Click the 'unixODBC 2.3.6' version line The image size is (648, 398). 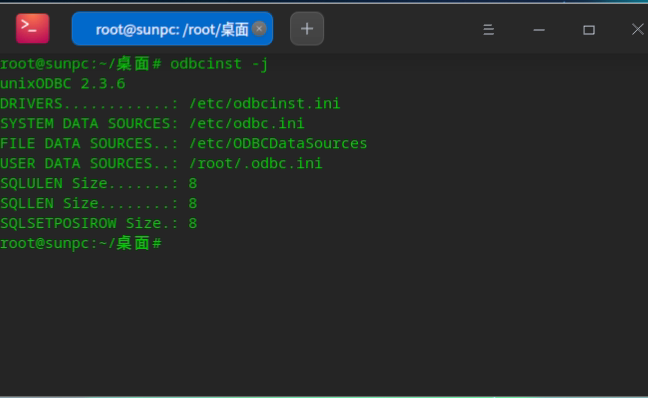[62, 84]
